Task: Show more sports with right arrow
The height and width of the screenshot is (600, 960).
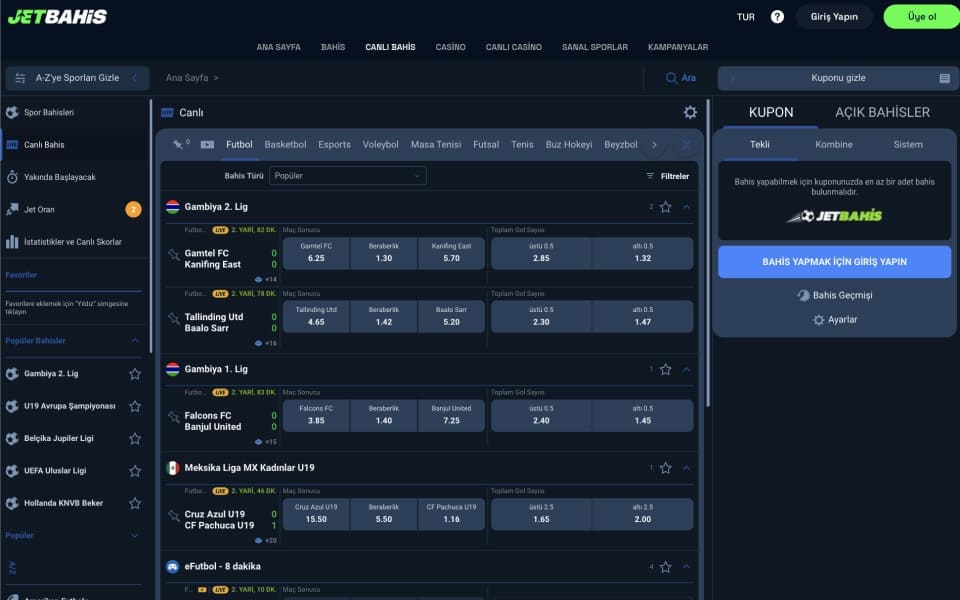Action: pos(654,145)
